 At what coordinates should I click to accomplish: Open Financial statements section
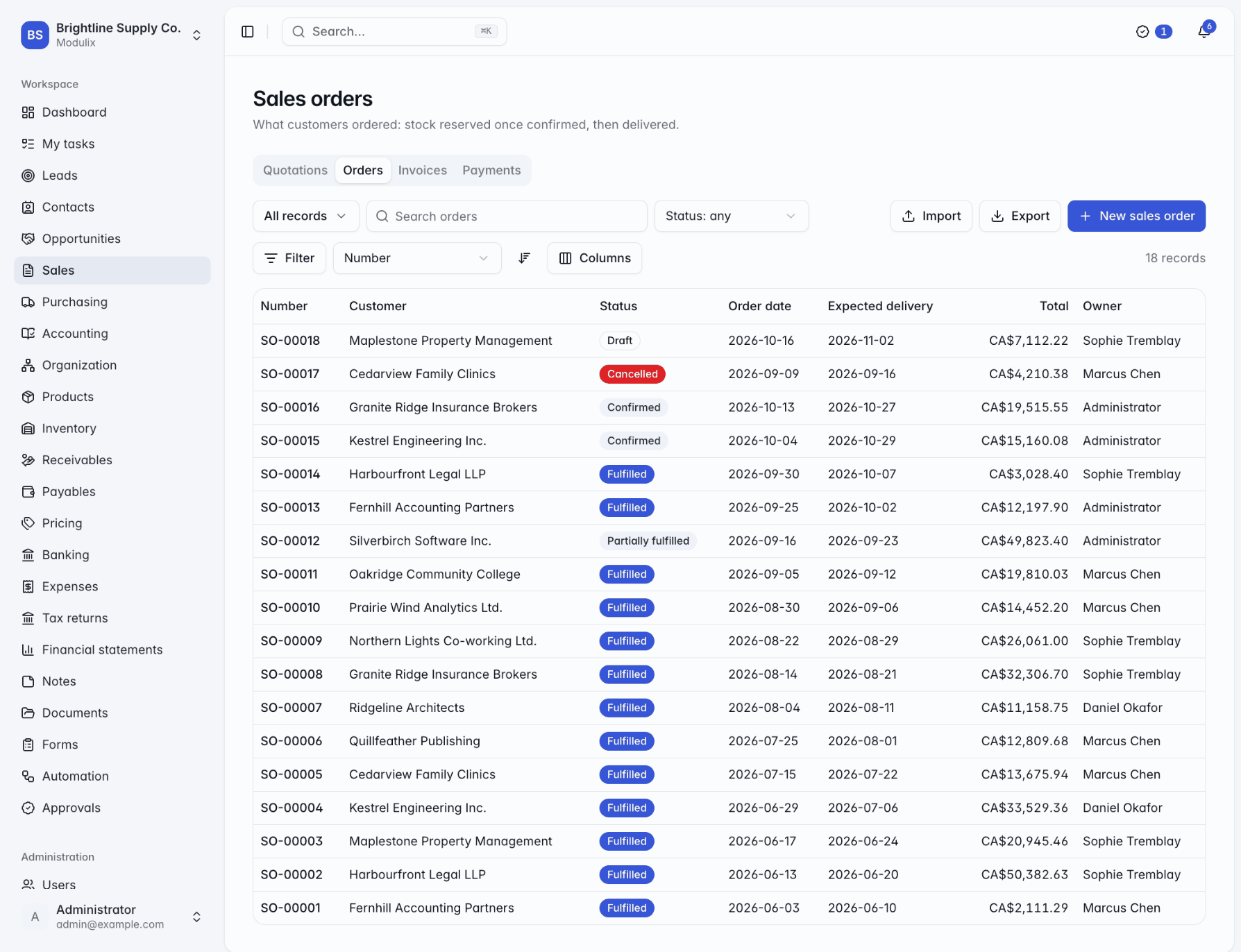point(112,649)
